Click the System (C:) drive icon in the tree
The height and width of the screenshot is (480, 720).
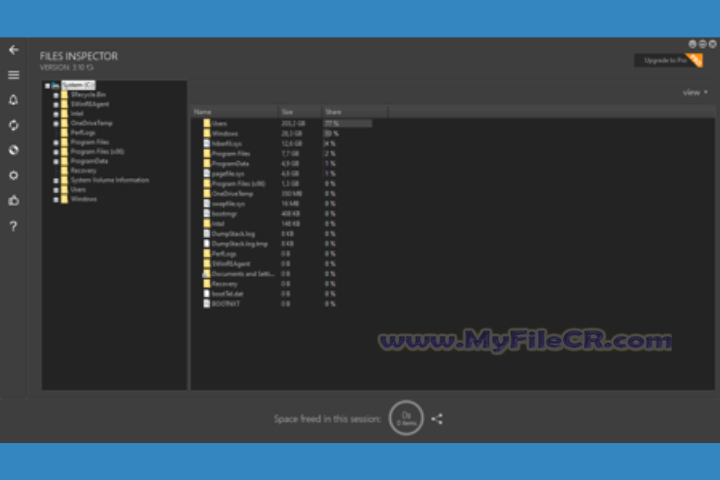56,85
